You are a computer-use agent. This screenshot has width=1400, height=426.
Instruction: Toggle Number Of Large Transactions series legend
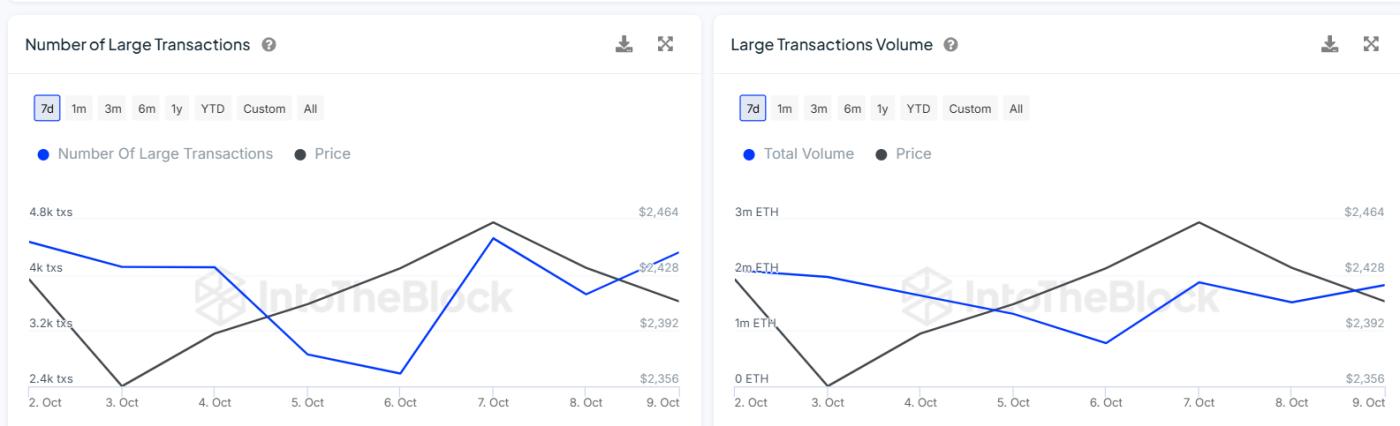pos(155,154)
